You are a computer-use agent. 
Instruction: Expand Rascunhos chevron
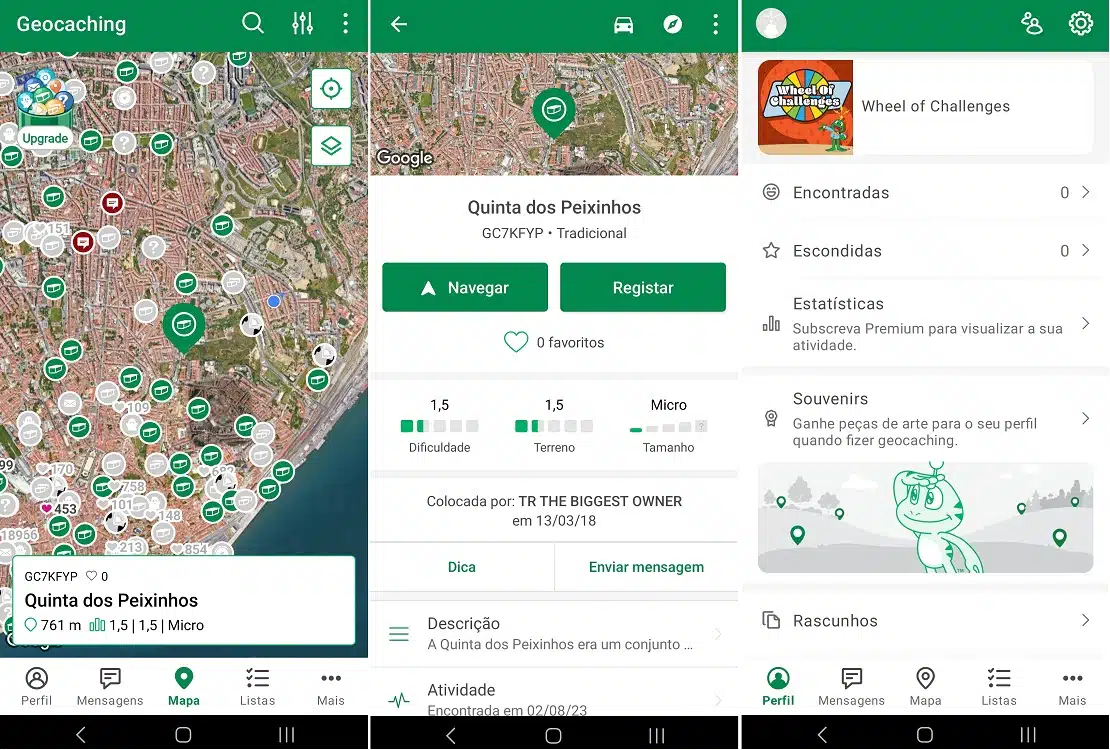[1086, 620]
